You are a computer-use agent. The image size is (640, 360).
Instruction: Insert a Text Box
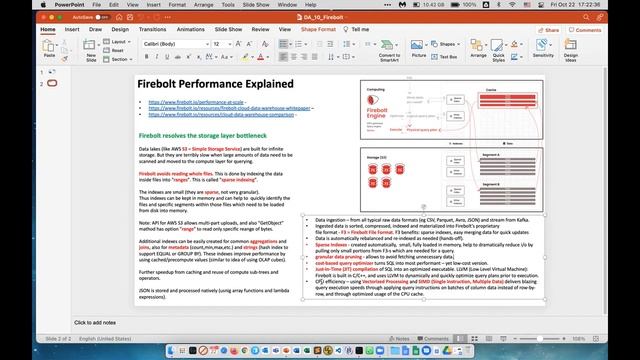point(444,57)
